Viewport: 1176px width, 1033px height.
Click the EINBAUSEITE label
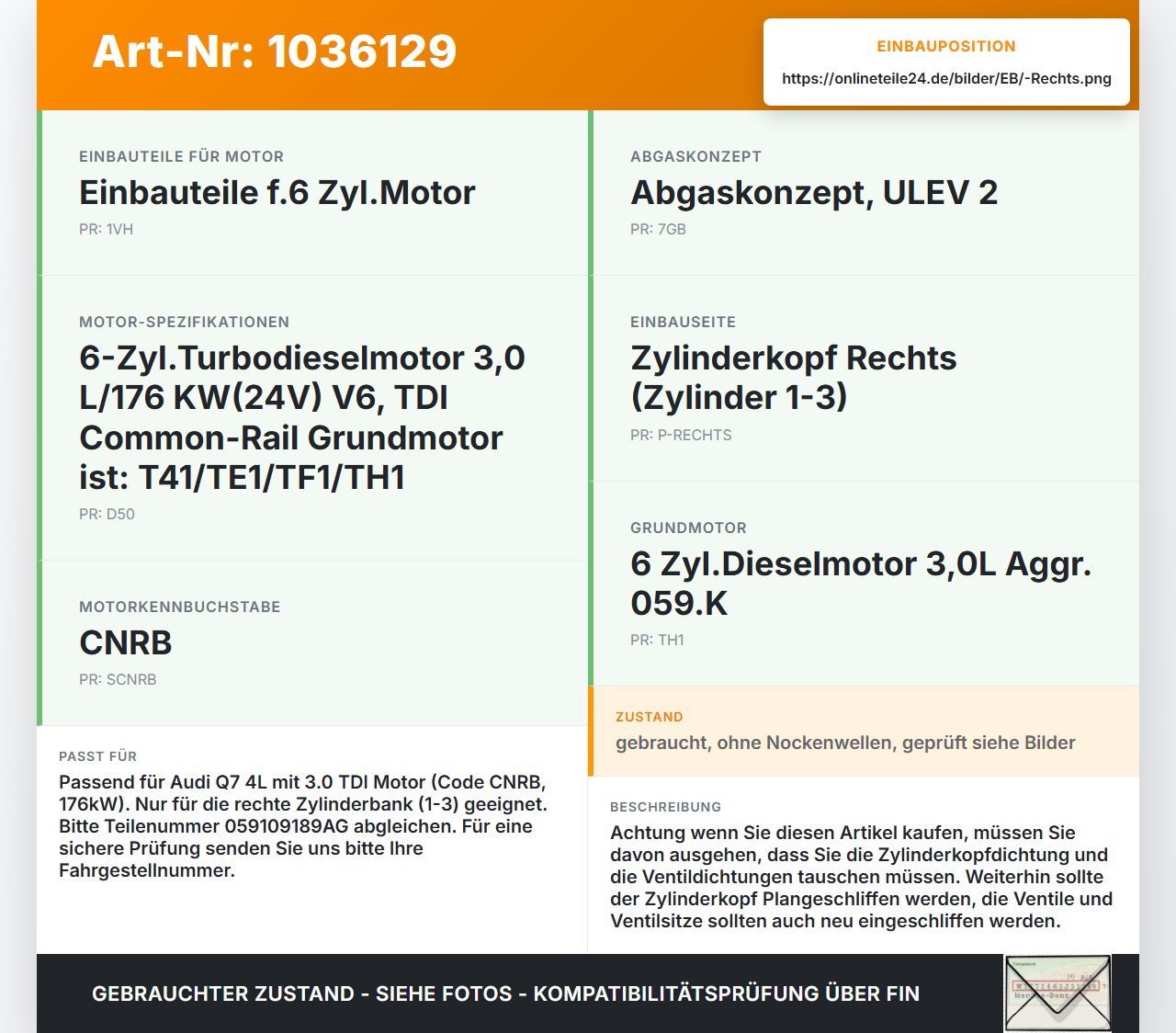[683, 322]
